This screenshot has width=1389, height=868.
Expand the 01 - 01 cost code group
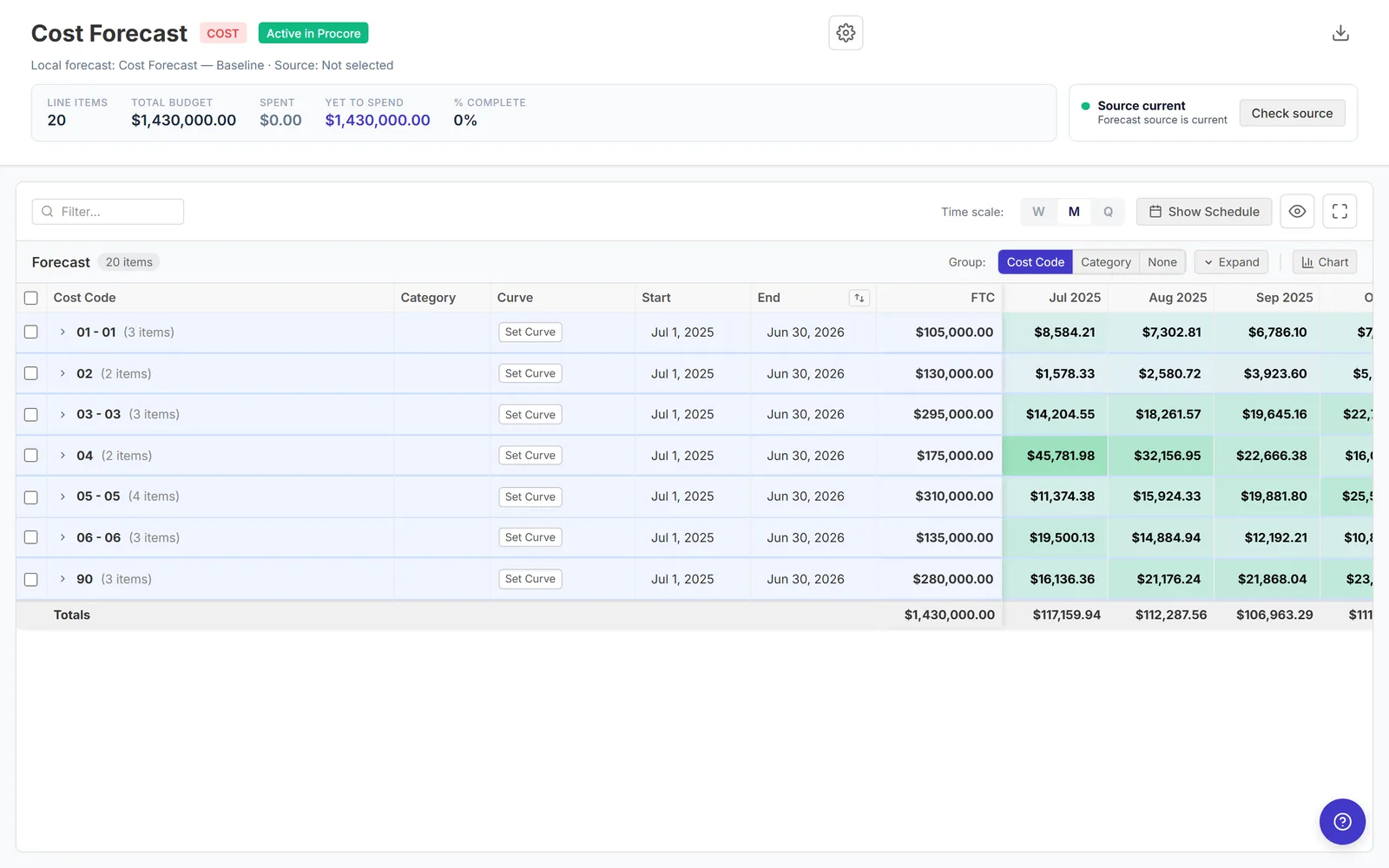[x=63, y=332]
